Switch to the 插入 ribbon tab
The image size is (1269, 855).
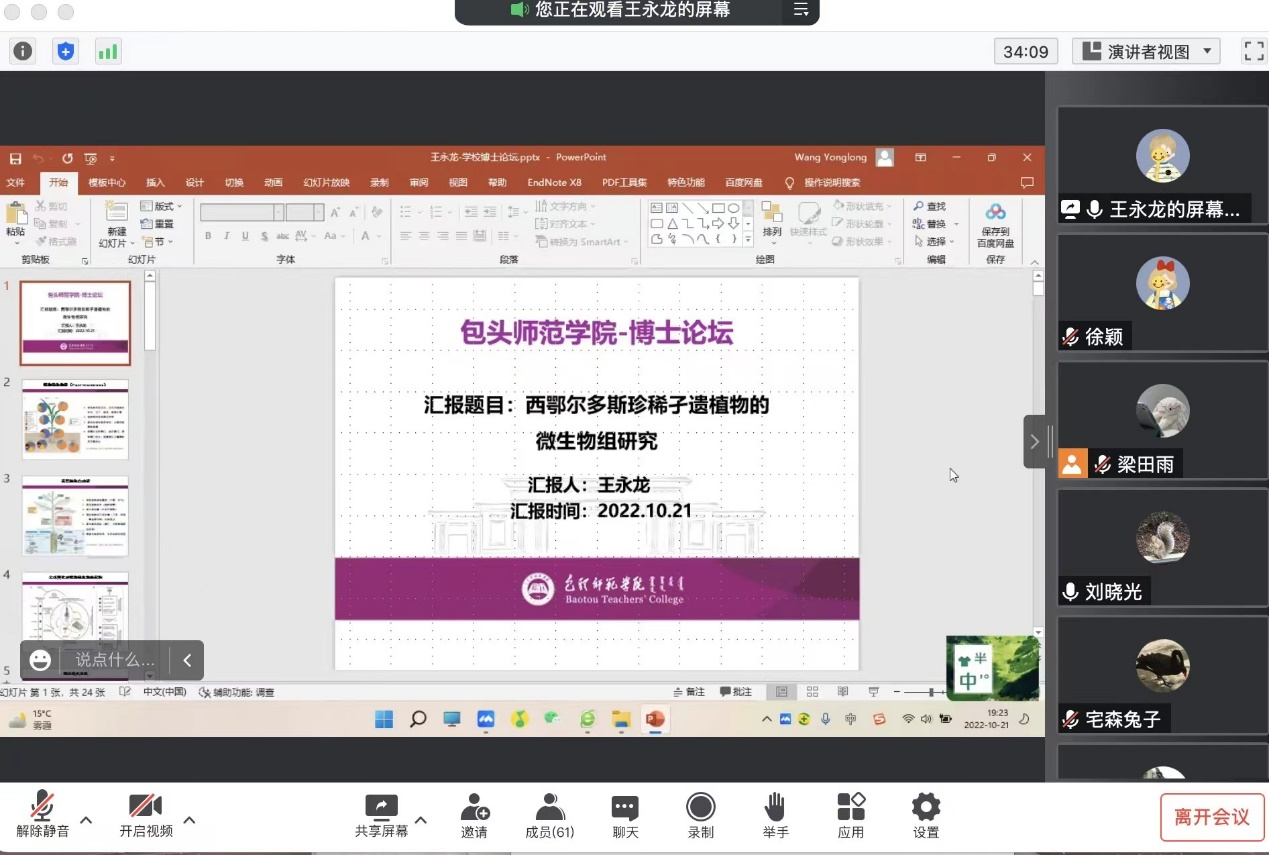[x=155, y=183]
